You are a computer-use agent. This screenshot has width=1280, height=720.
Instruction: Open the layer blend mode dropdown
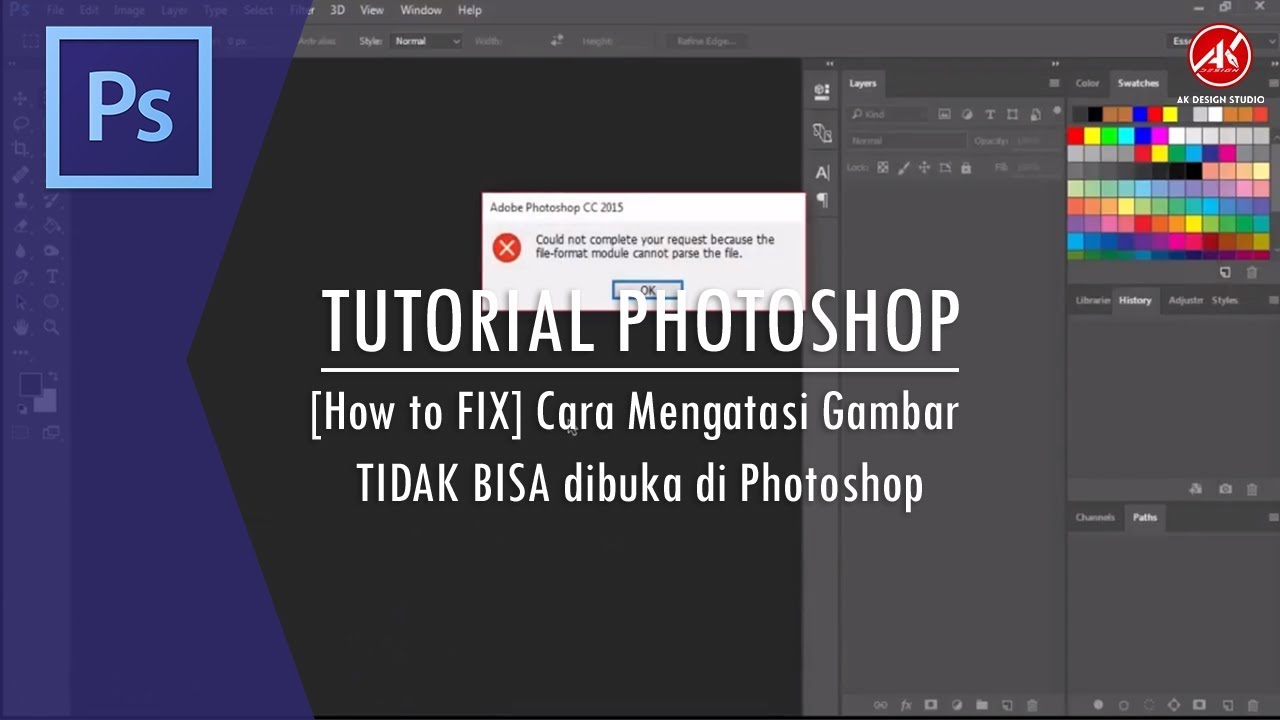[907, 141]
